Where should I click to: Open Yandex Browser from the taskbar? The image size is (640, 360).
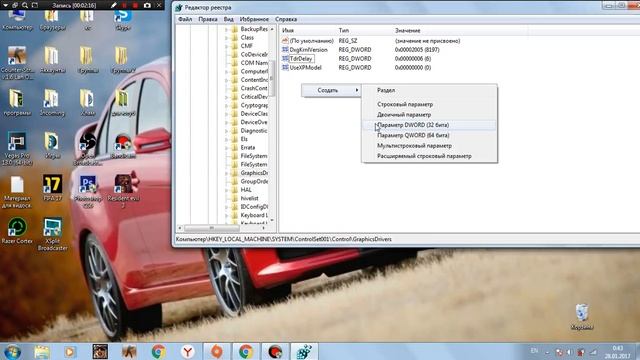[x=187, y=351]
